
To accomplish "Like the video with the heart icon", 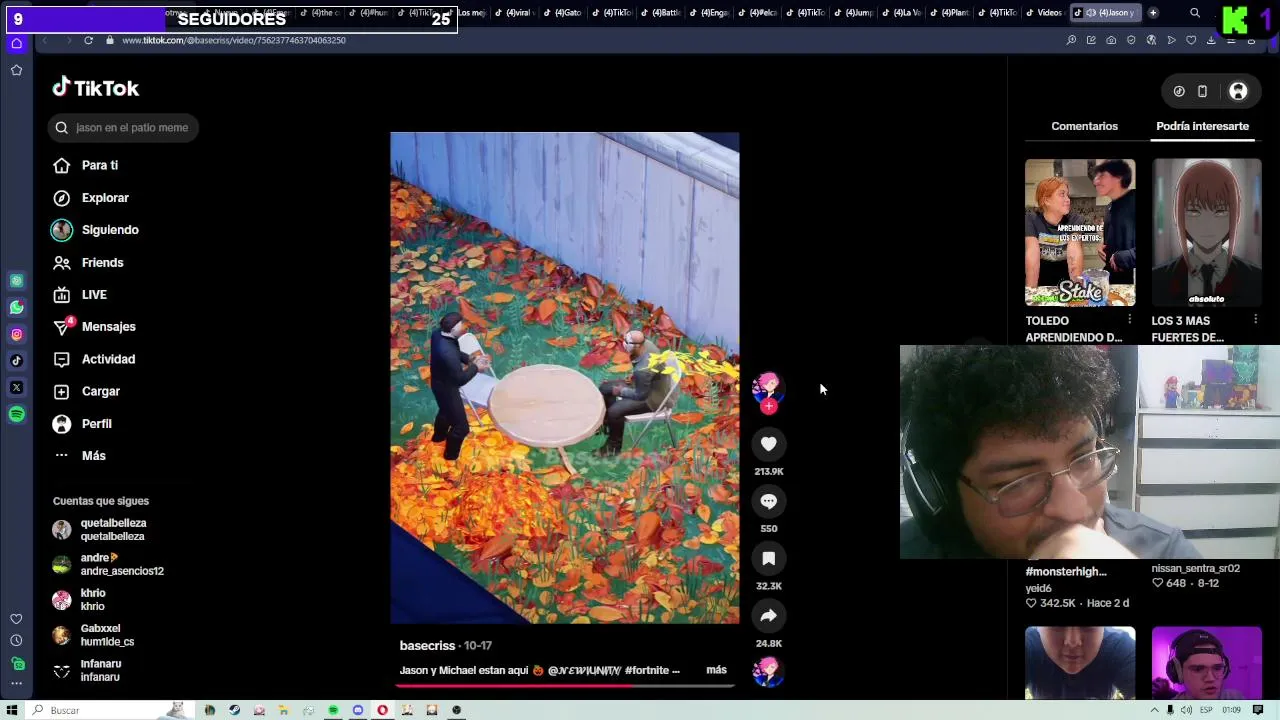I will coord(768,444).
